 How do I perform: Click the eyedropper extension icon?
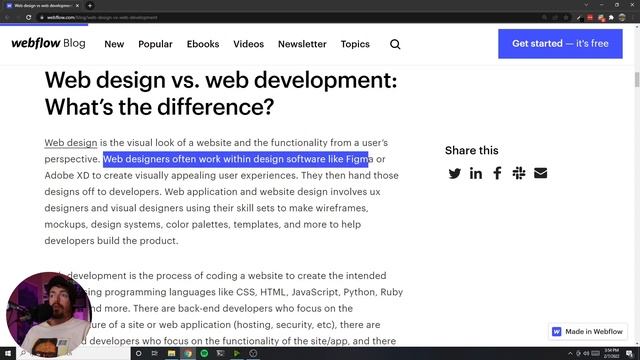(579, 18)
